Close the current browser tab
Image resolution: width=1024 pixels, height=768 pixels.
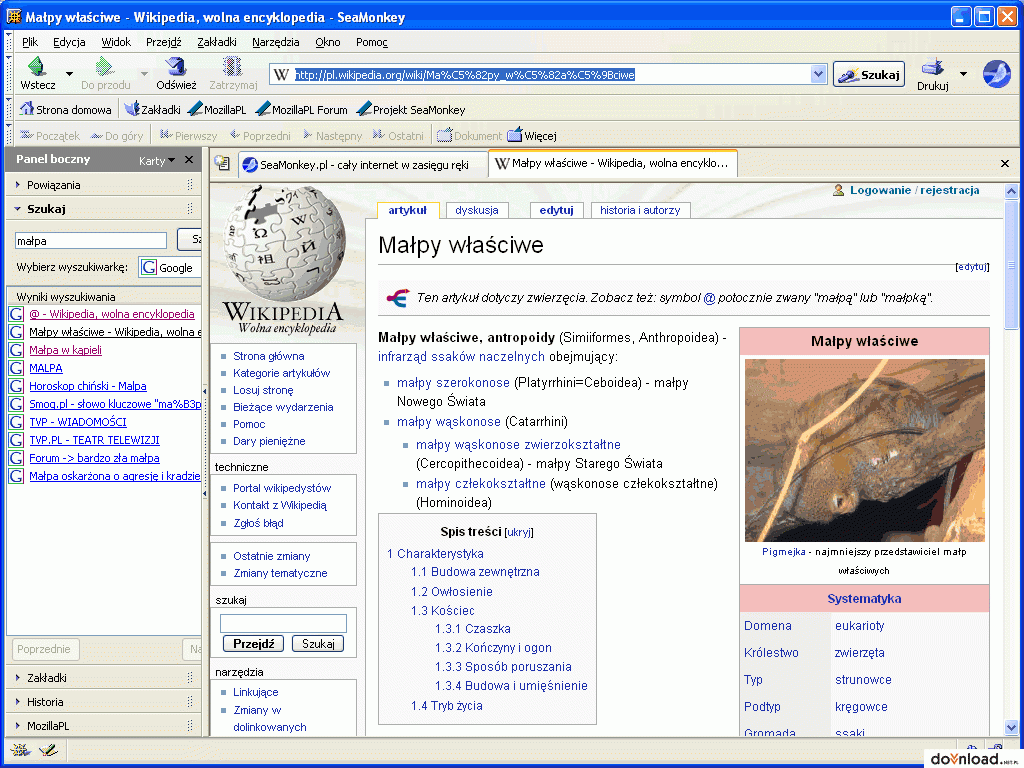click(1005, 163)
